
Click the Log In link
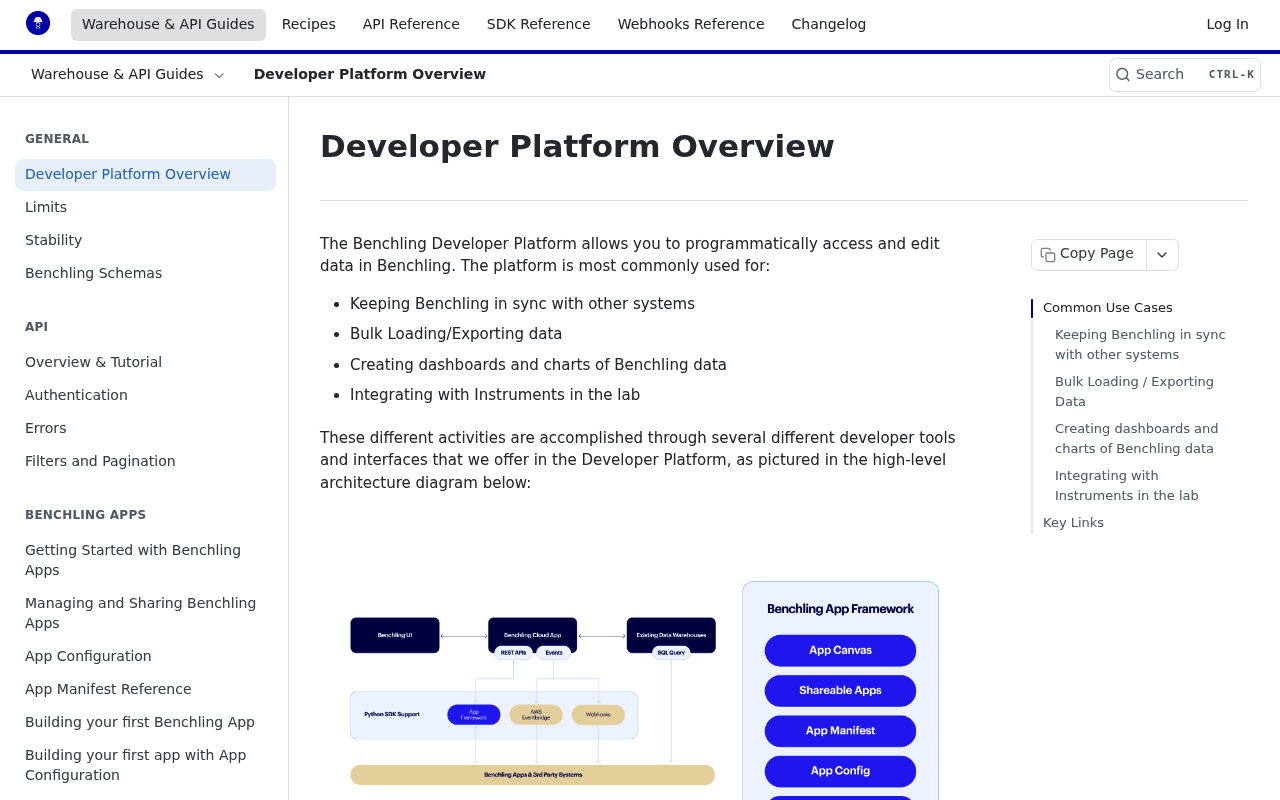tap(1227, 25)
